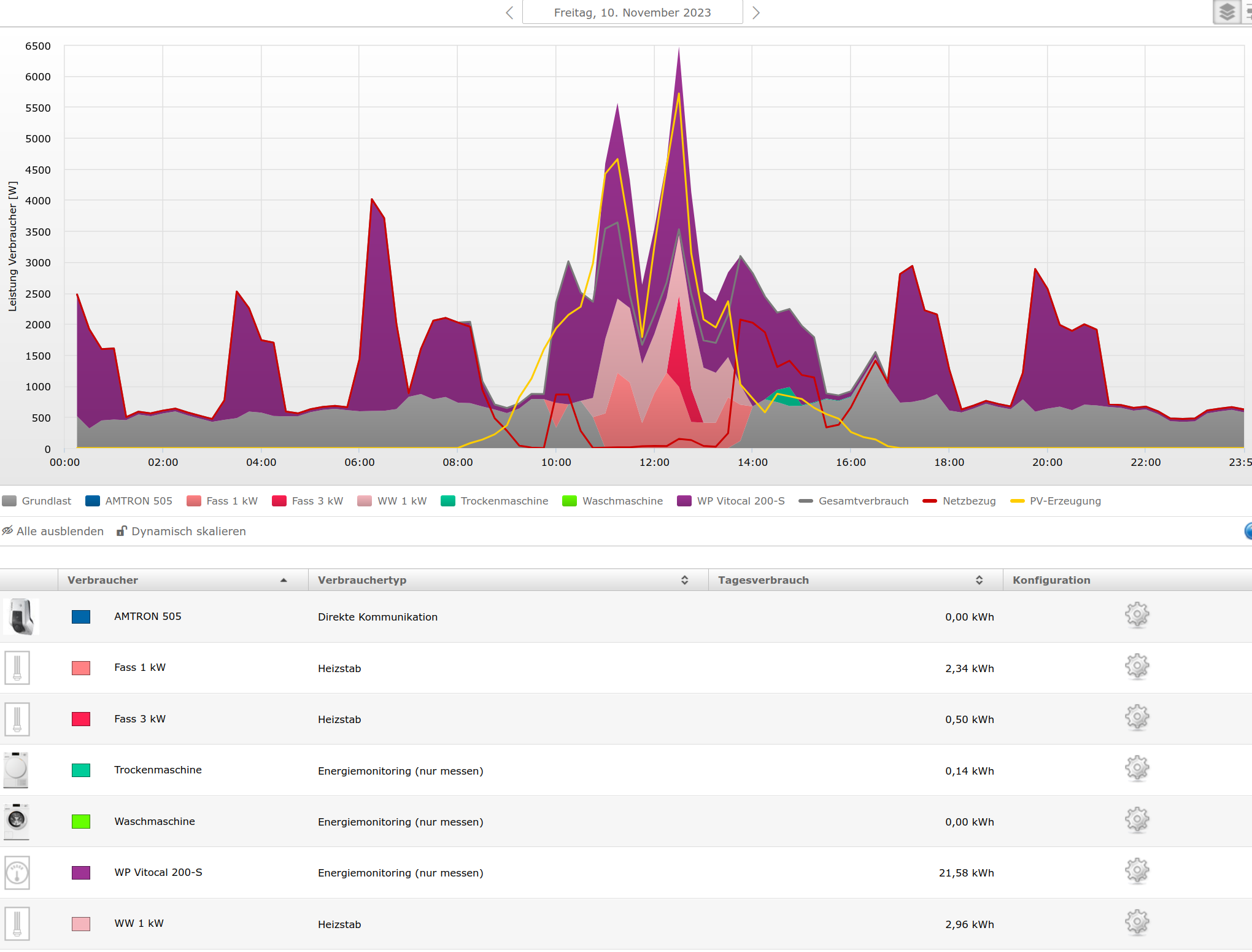Sort the table by the Verbrauchertyp column
Viewport: 1252px width, 952px height.
tap(508, 580)
